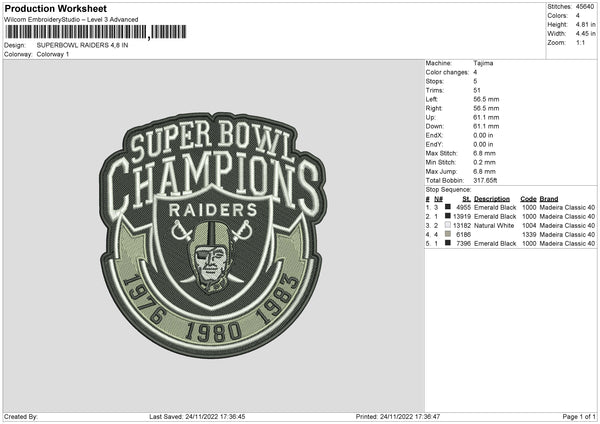Click the Height value 4.81 in
Viewport: 600px width, 424px height.
pos(585,24)
